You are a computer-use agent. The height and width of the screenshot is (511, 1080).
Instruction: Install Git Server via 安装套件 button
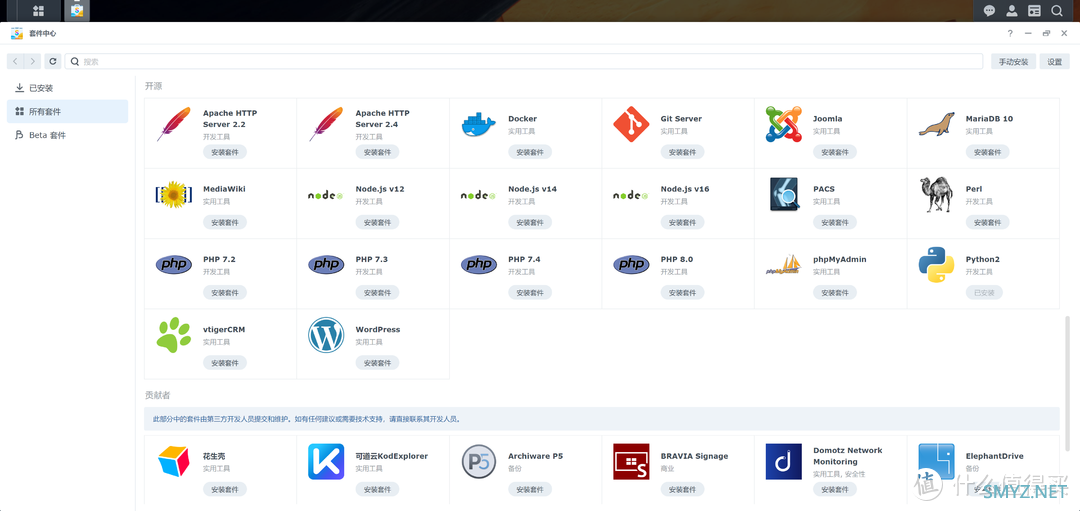coord(682,152)
